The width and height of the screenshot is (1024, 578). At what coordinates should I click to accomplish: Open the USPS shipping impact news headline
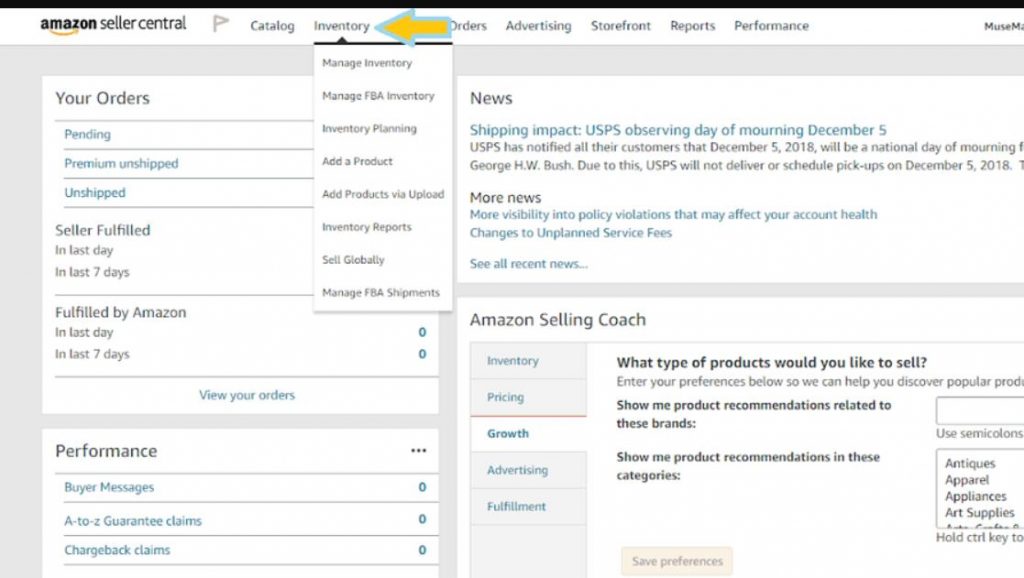[677, 130]
